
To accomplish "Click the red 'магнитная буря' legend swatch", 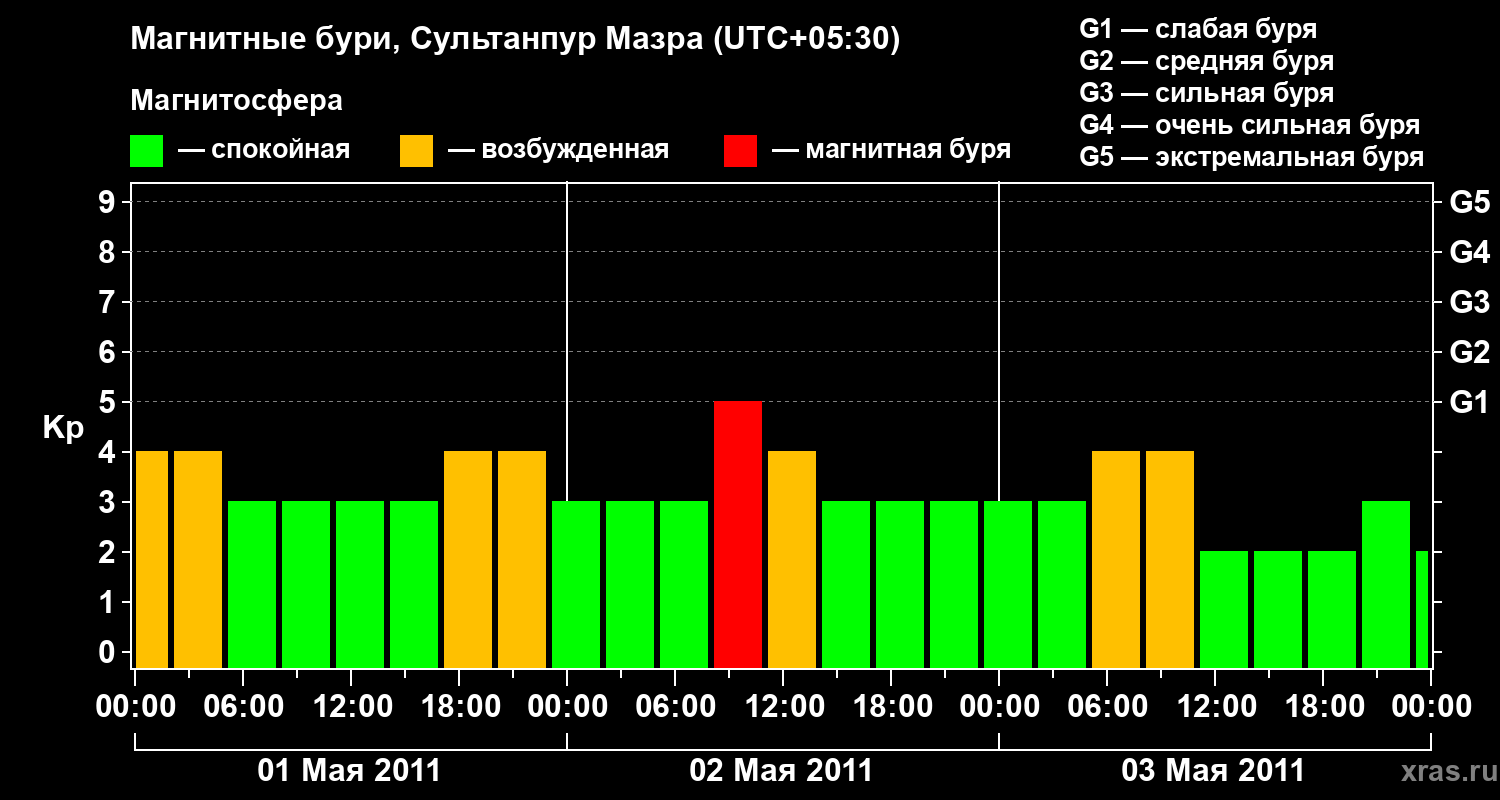I will point(741,150).
